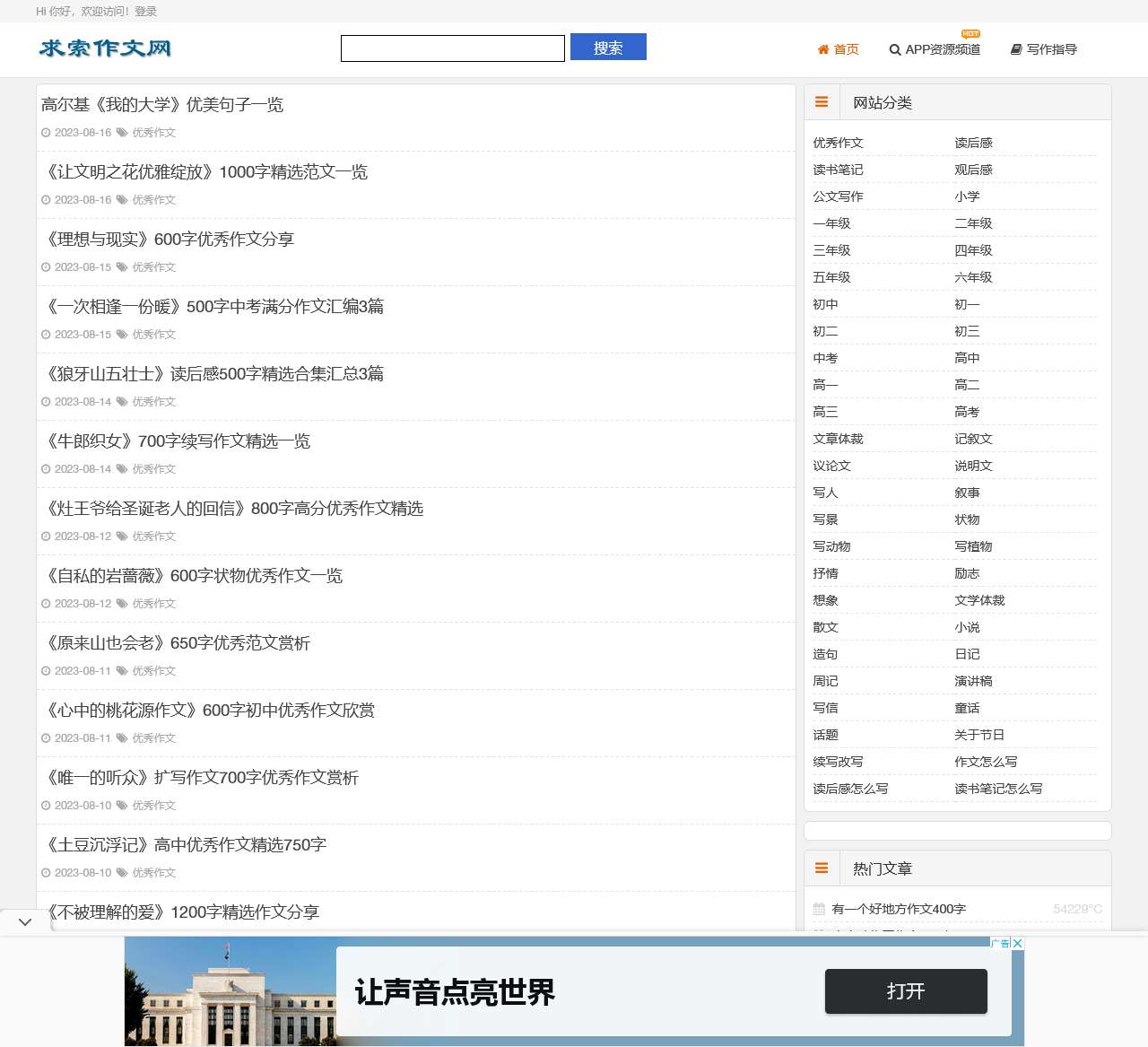Select the 初中 category

coord(825,304)
